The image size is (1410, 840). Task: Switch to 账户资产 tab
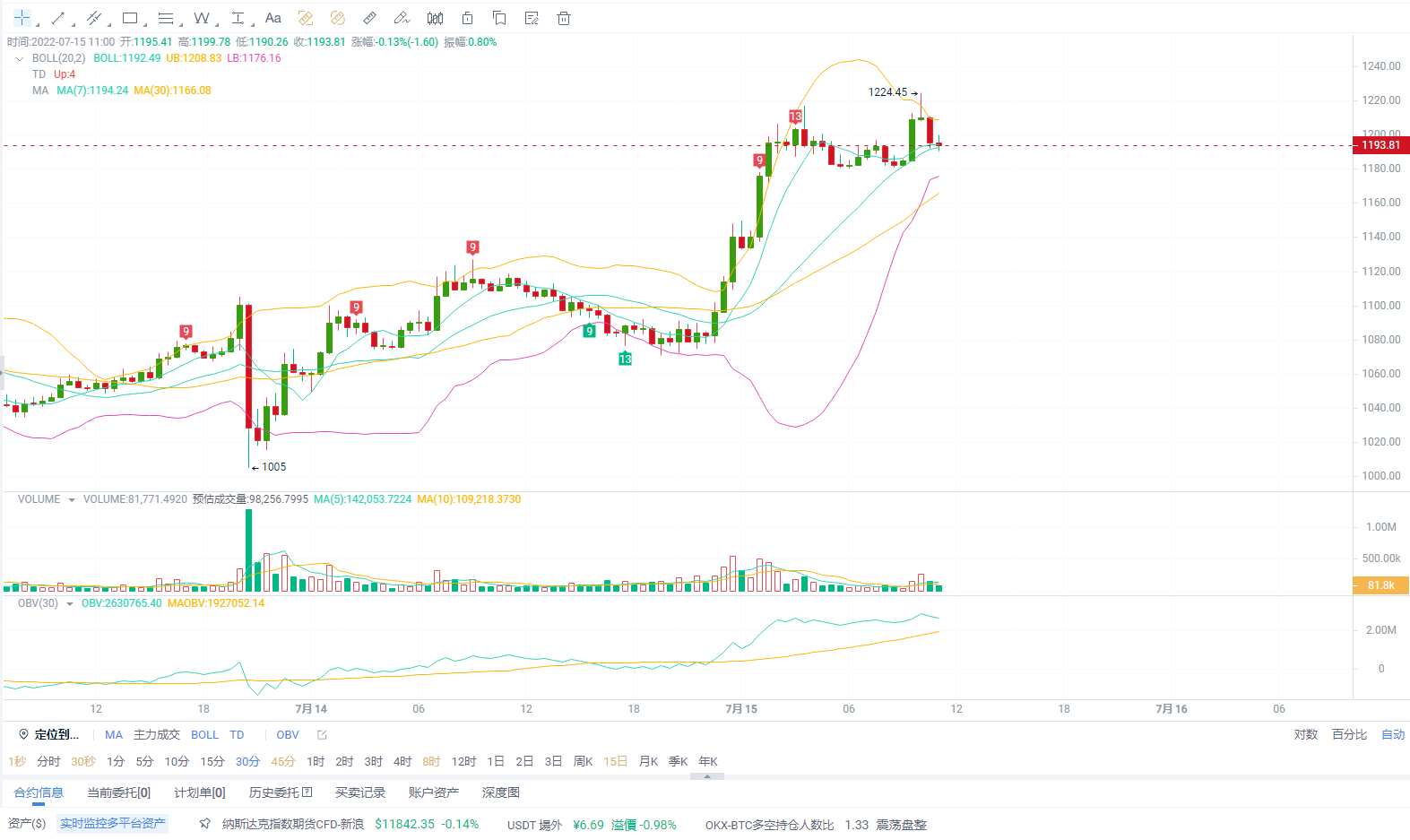[434, 792]
